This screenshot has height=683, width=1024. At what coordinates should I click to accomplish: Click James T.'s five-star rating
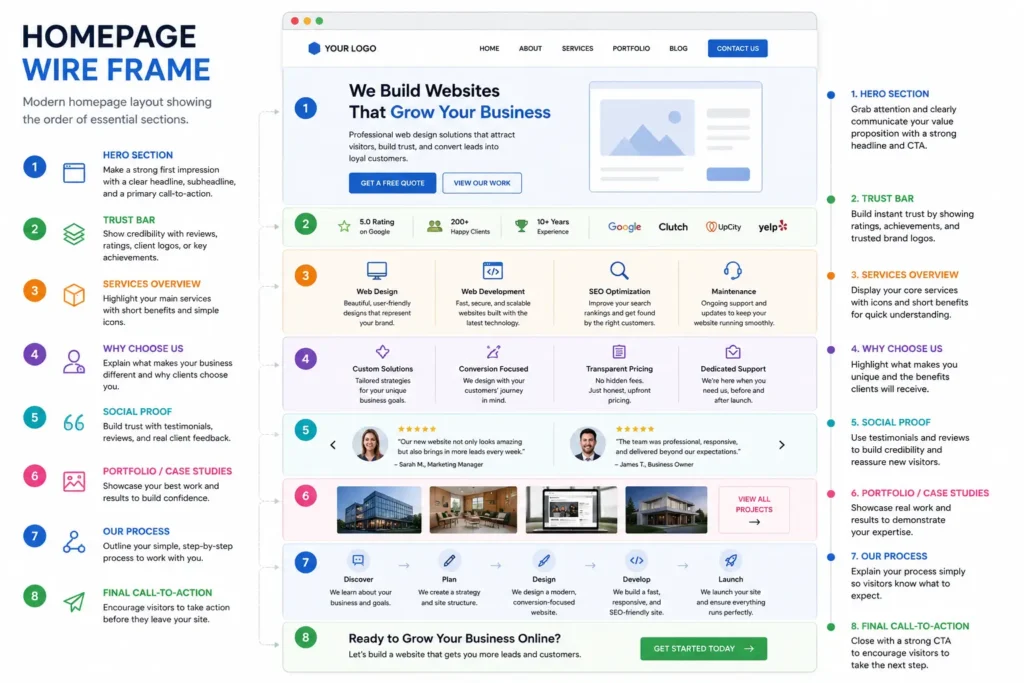point(635,429)
